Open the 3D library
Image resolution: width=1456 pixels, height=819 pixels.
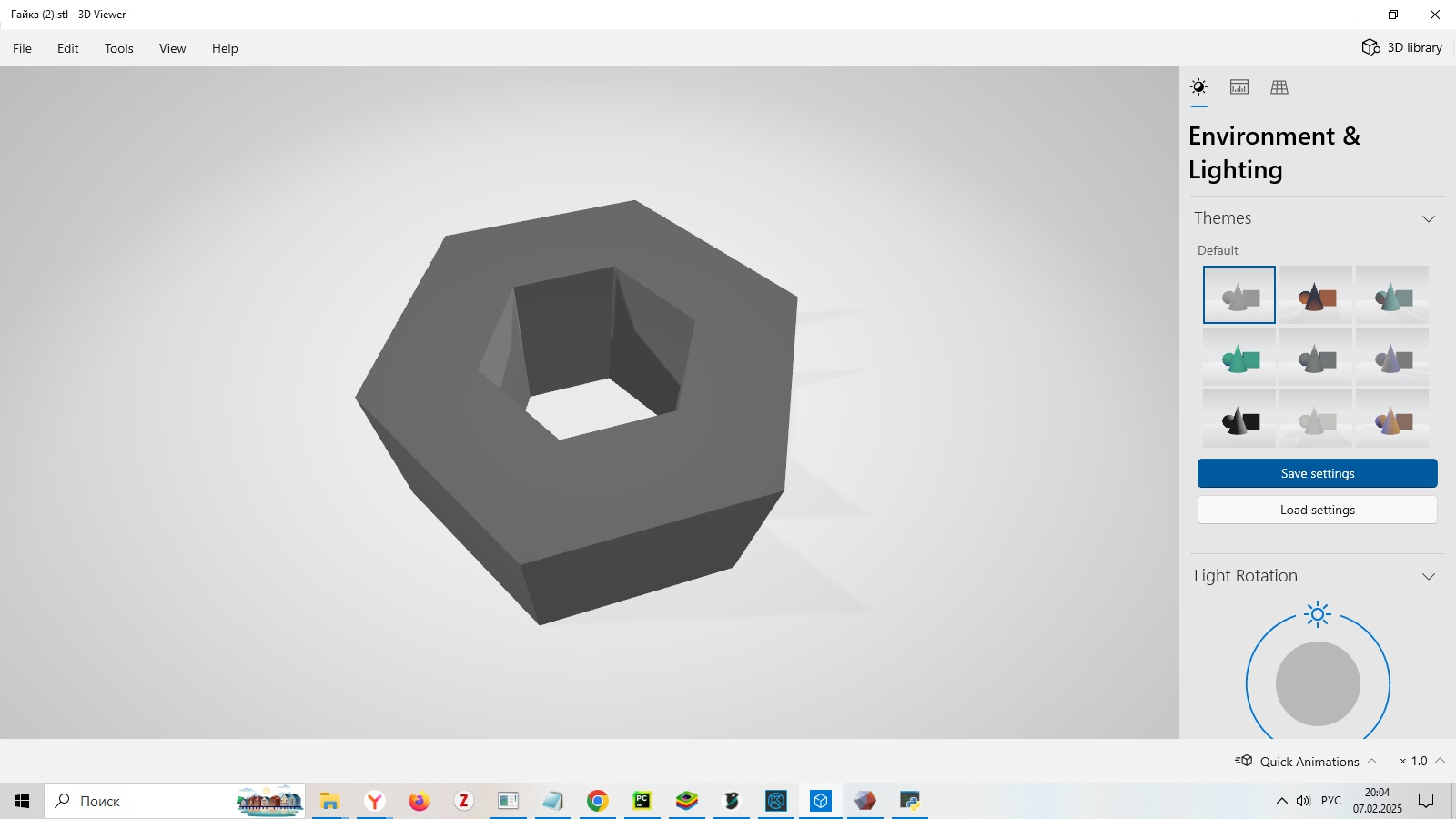click(1402, 47)
